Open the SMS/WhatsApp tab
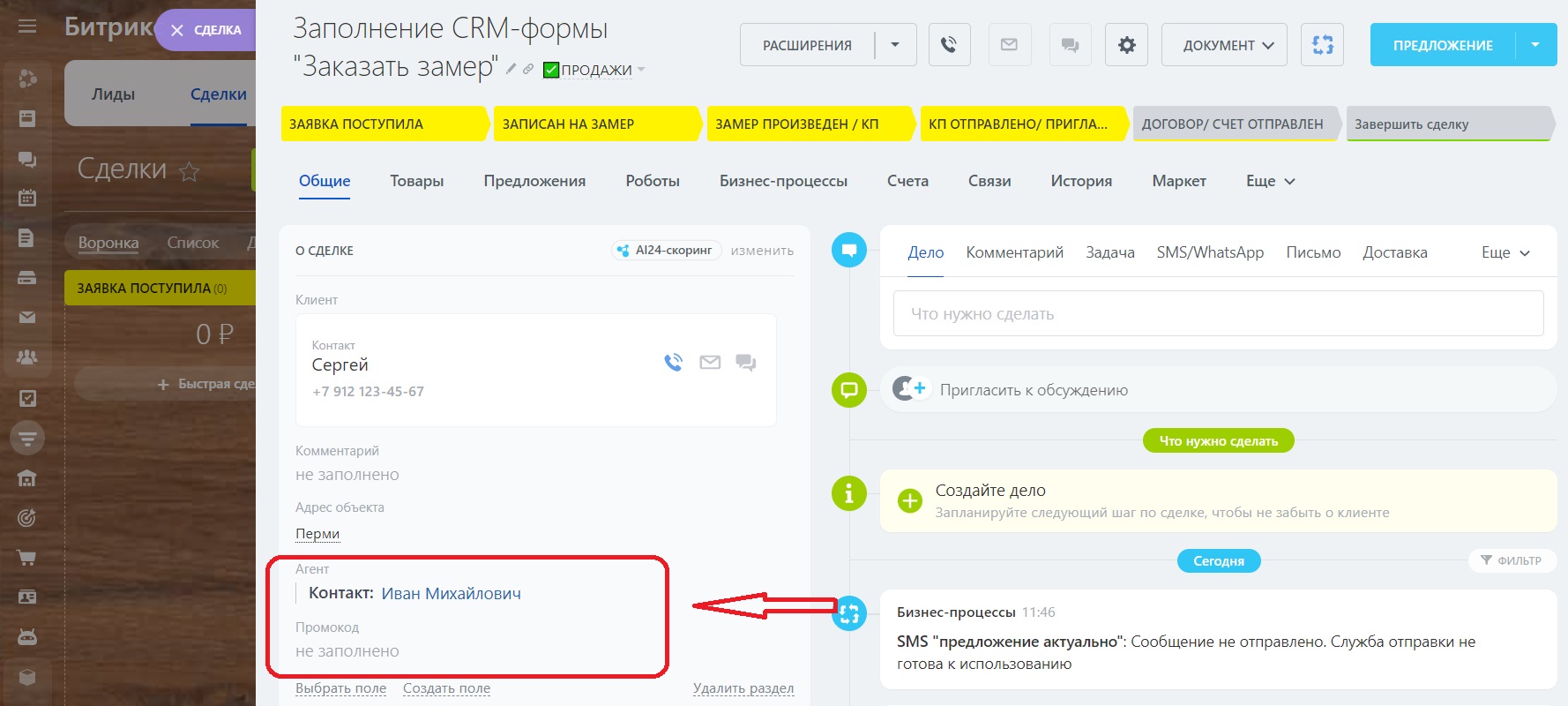The image size is (1568, 706). click(x=1210, y=252)
